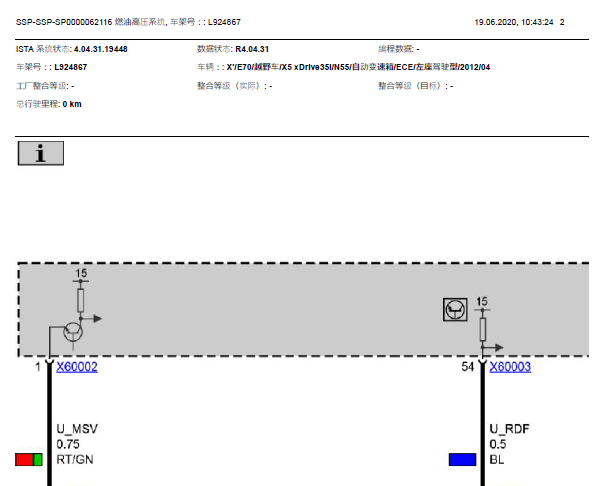The height and width of the screenshot is (486, 599).
Task: Select the U_MSV signal label
Action: click(77, 429)
